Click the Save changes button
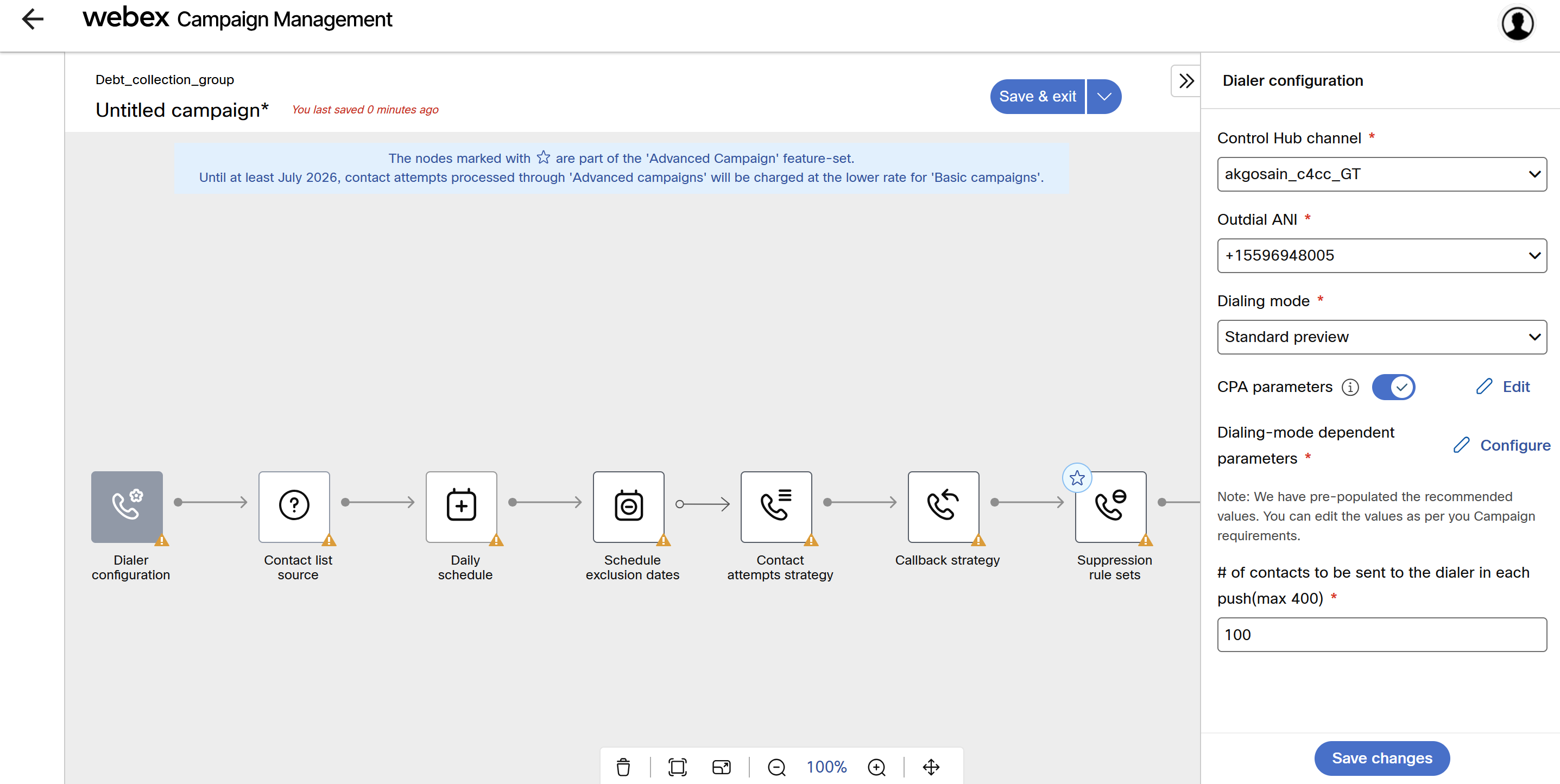This screenshot has width=1560, height=784. point(1381,757)
